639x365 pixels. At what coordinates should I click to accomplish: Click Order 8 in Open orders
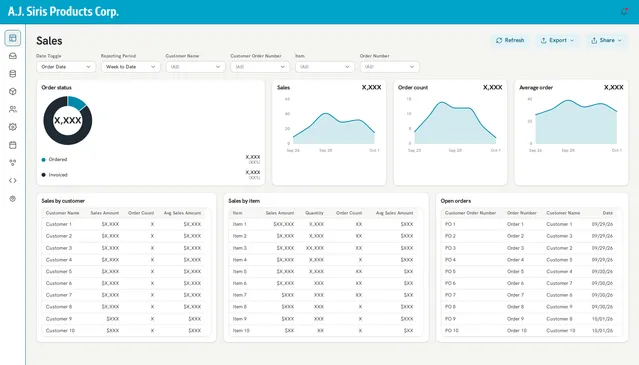[516, 307]
